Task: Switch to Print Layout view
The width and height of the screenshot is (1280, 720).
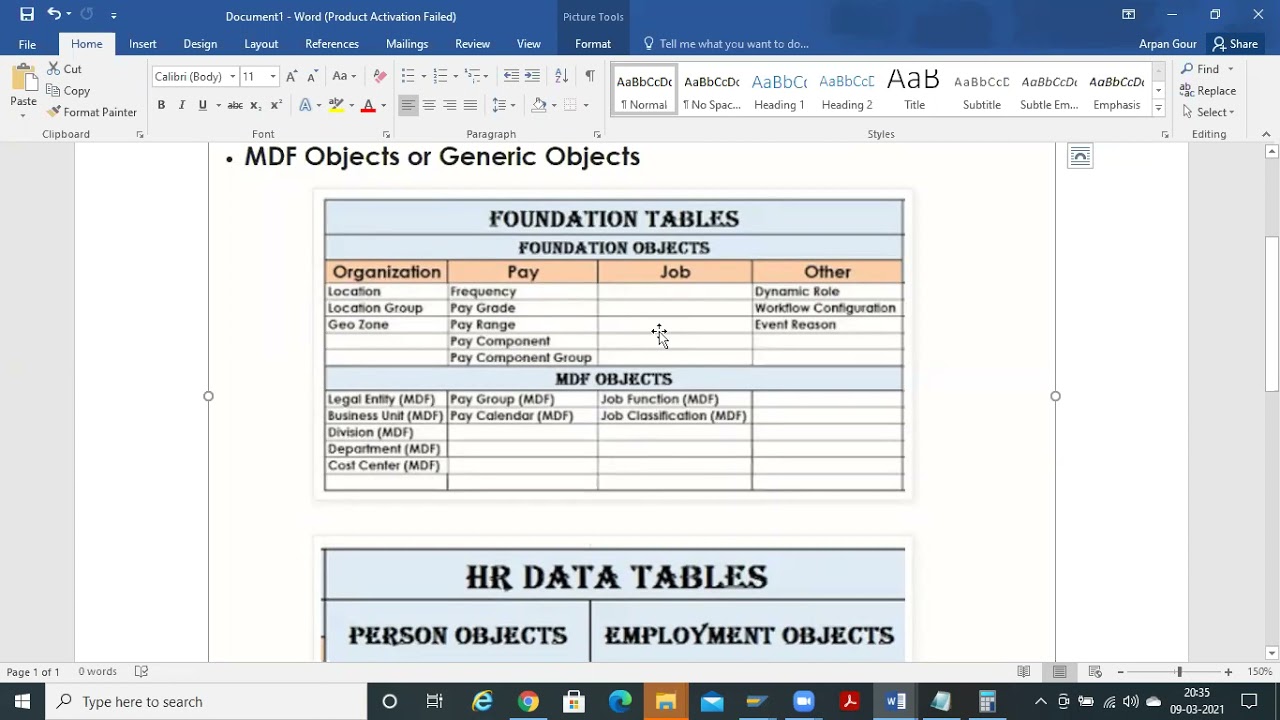Action: pyautogui.click(x=1059, y=672)
